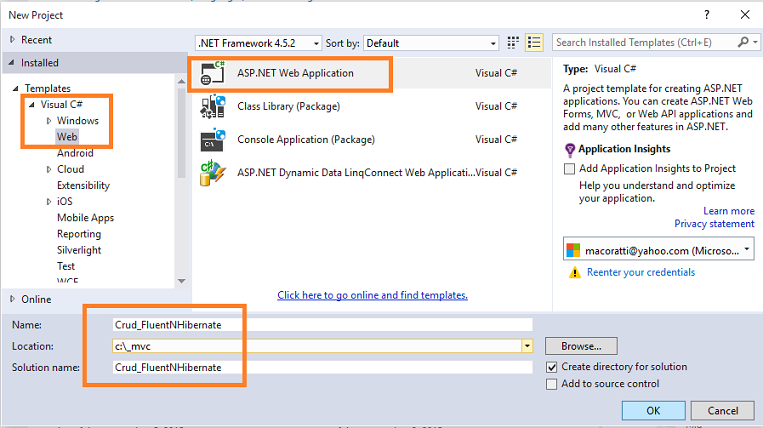763x428 pixels.
Task: Select the Extensibility template category
Action: click(83, 185)
